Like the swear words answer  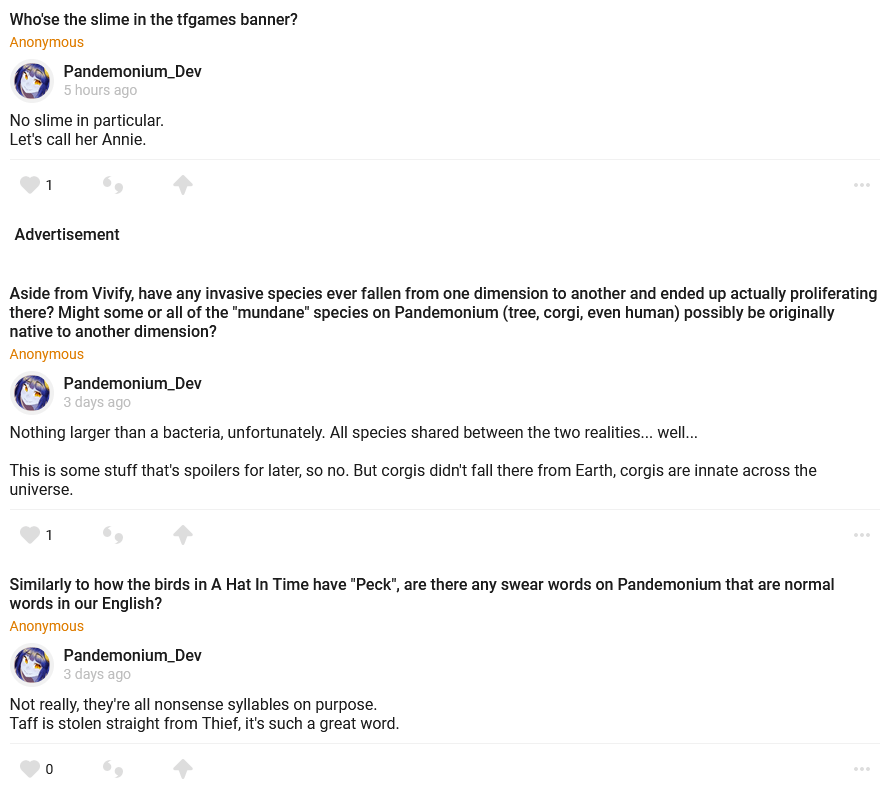click(30, 769)
